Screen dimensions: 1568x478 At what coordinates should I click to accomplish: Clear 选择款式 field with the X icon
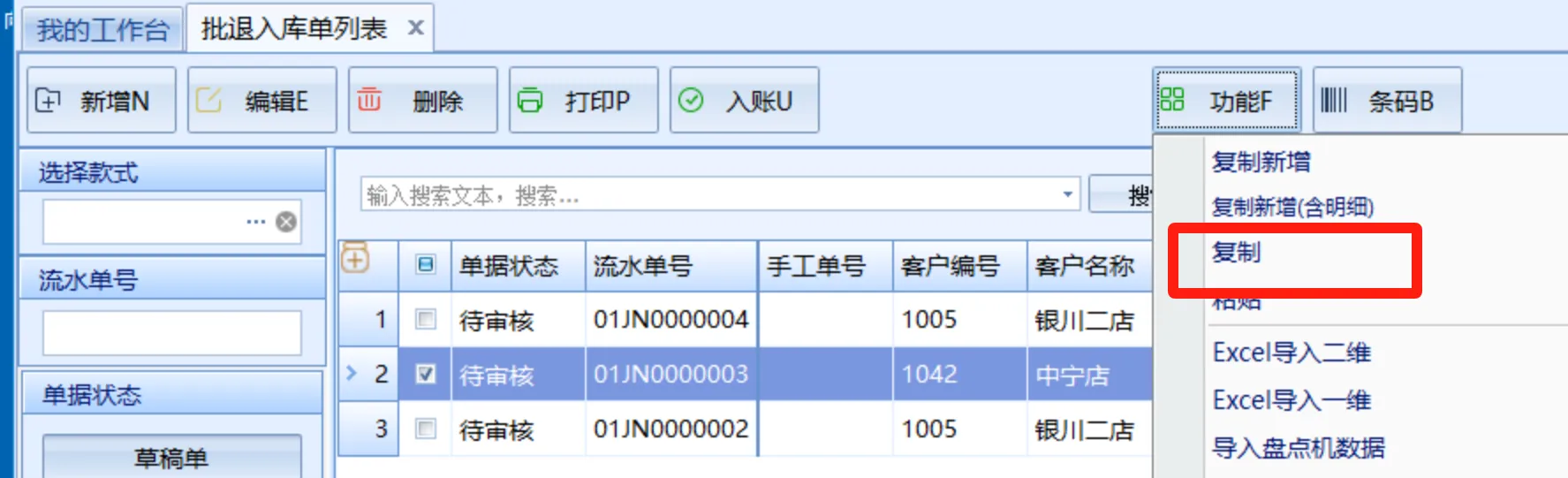pos(286,222)
